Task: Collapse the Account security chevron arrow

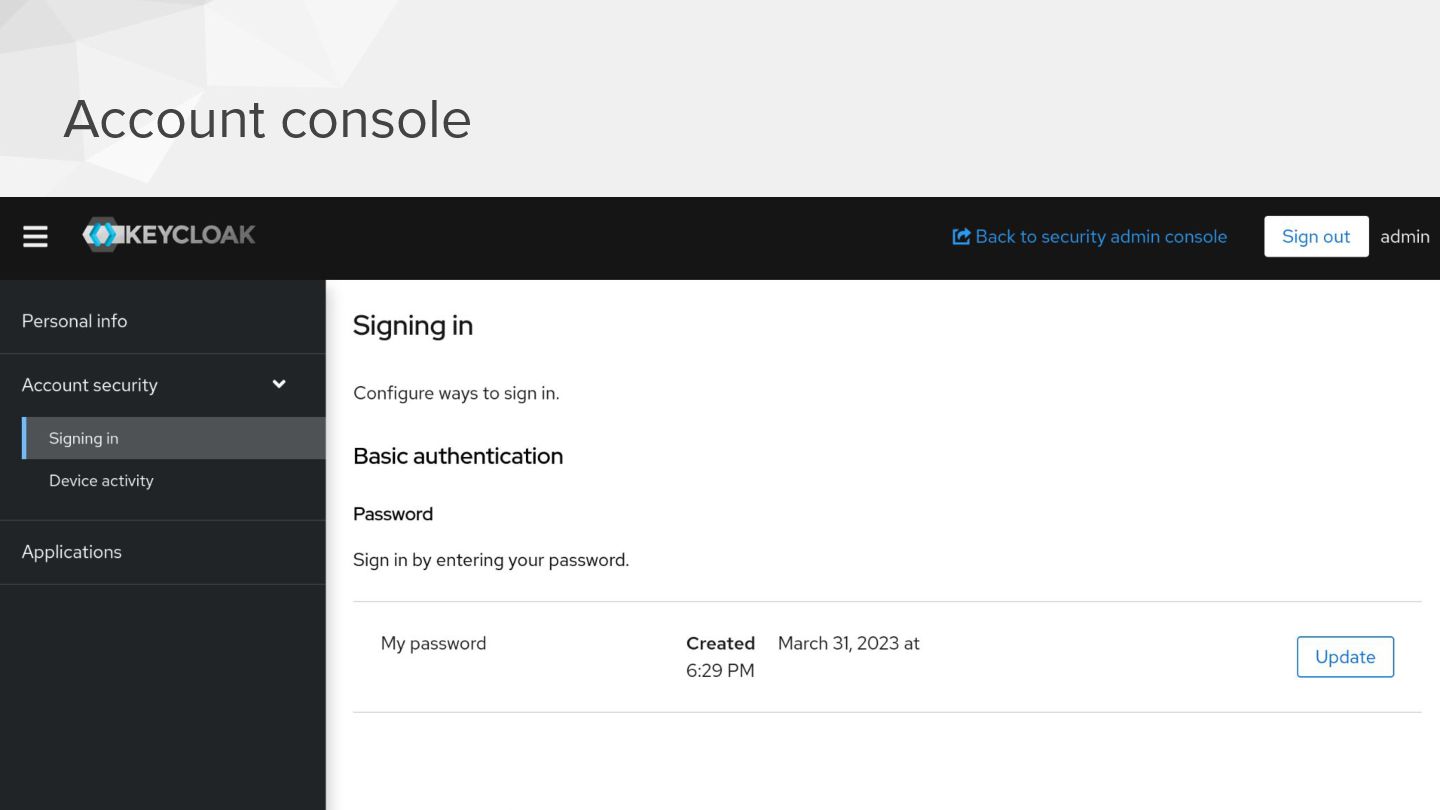Action: click(279, 384)
